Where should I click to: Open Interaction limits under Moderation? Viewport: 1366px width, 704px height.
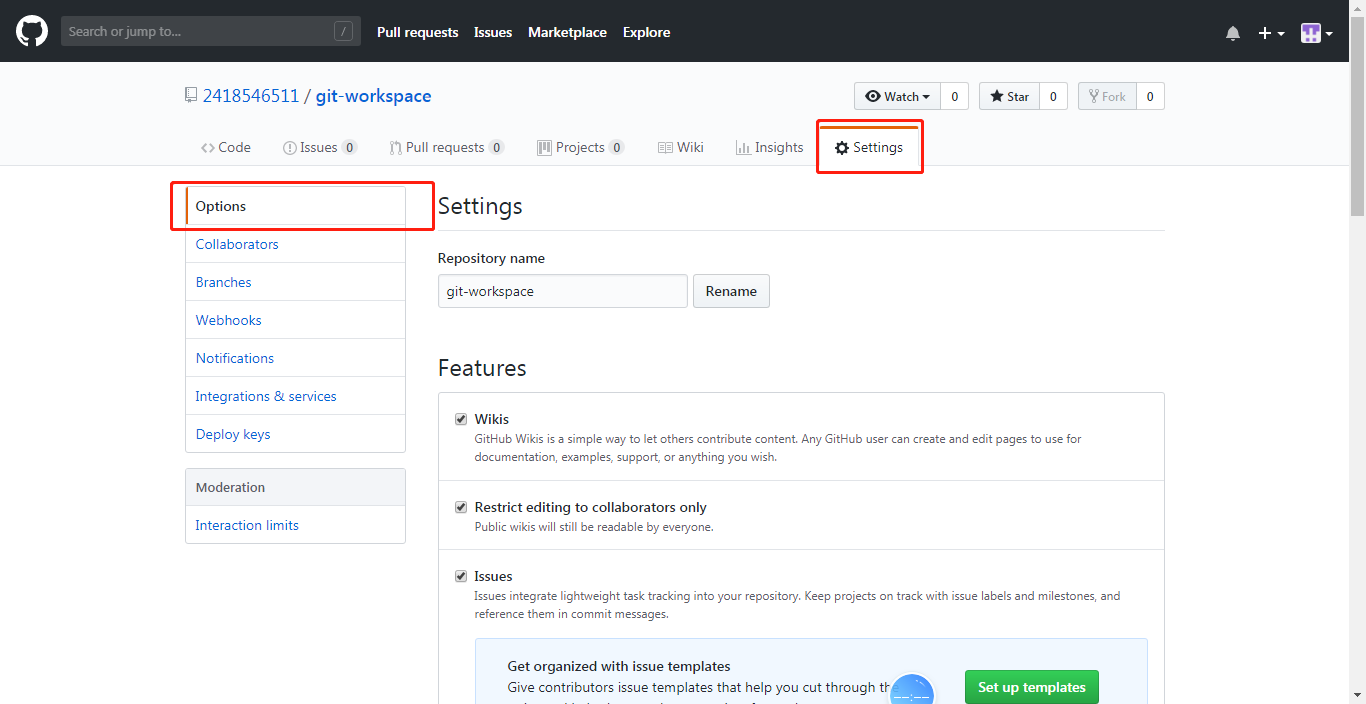click(x=295, y=525)
